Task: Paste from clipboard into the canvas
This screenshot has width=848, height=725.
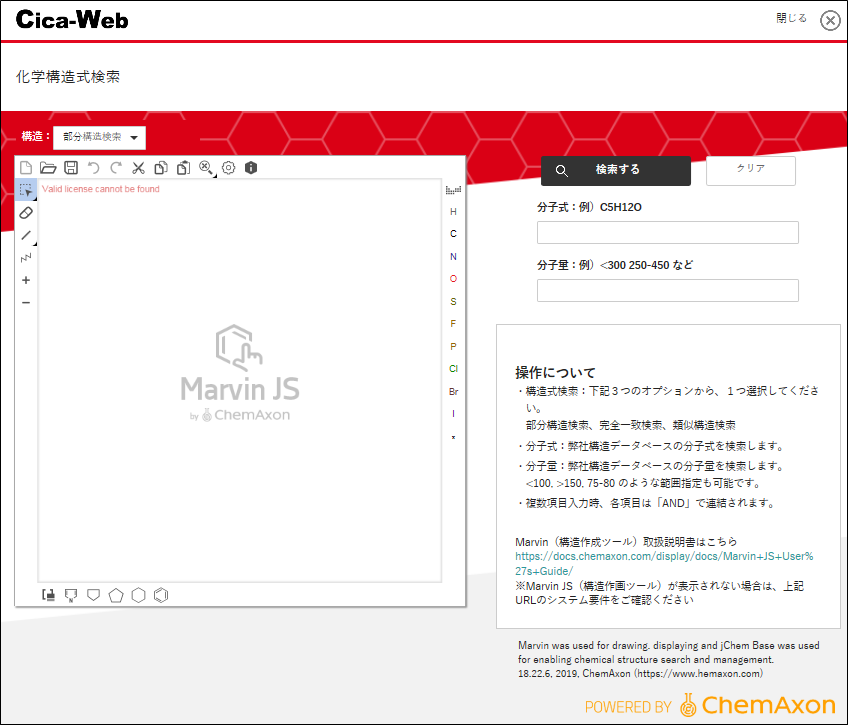Action: coord(183,168)
